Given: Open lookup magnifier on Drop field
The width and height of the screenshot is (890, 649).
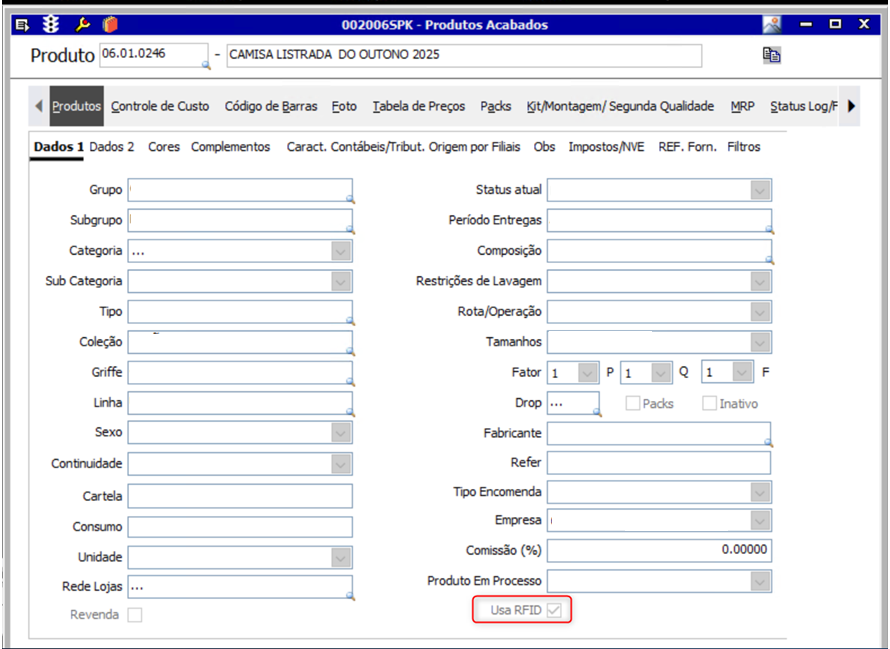Looking at the screenshot, I should point(598,412).
